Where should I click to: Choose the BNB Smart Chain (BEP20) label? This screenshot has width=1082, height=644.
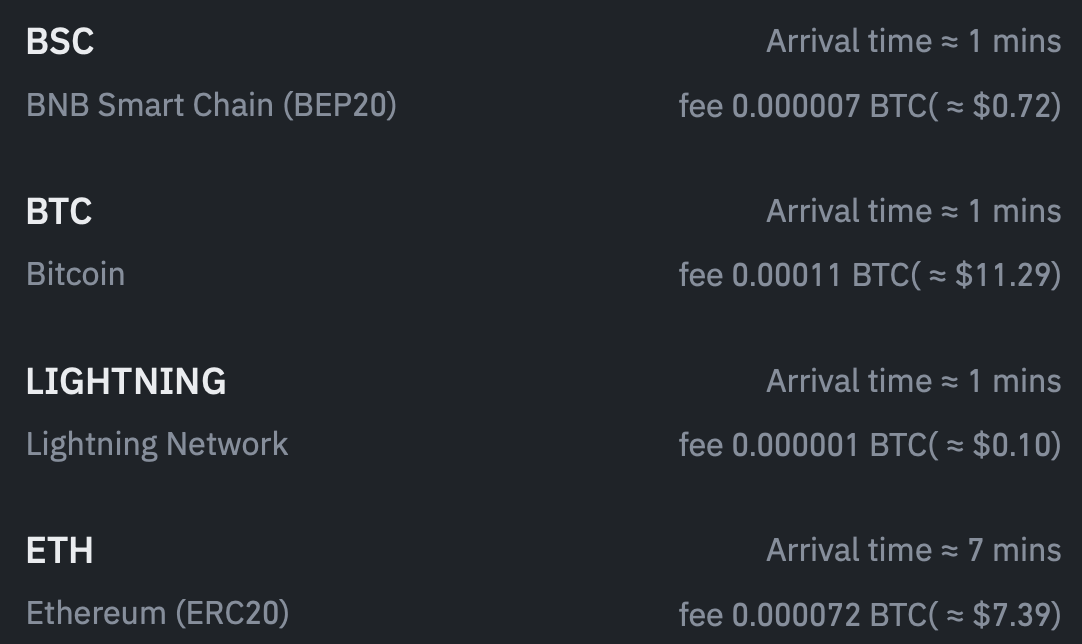coord(211,105)
